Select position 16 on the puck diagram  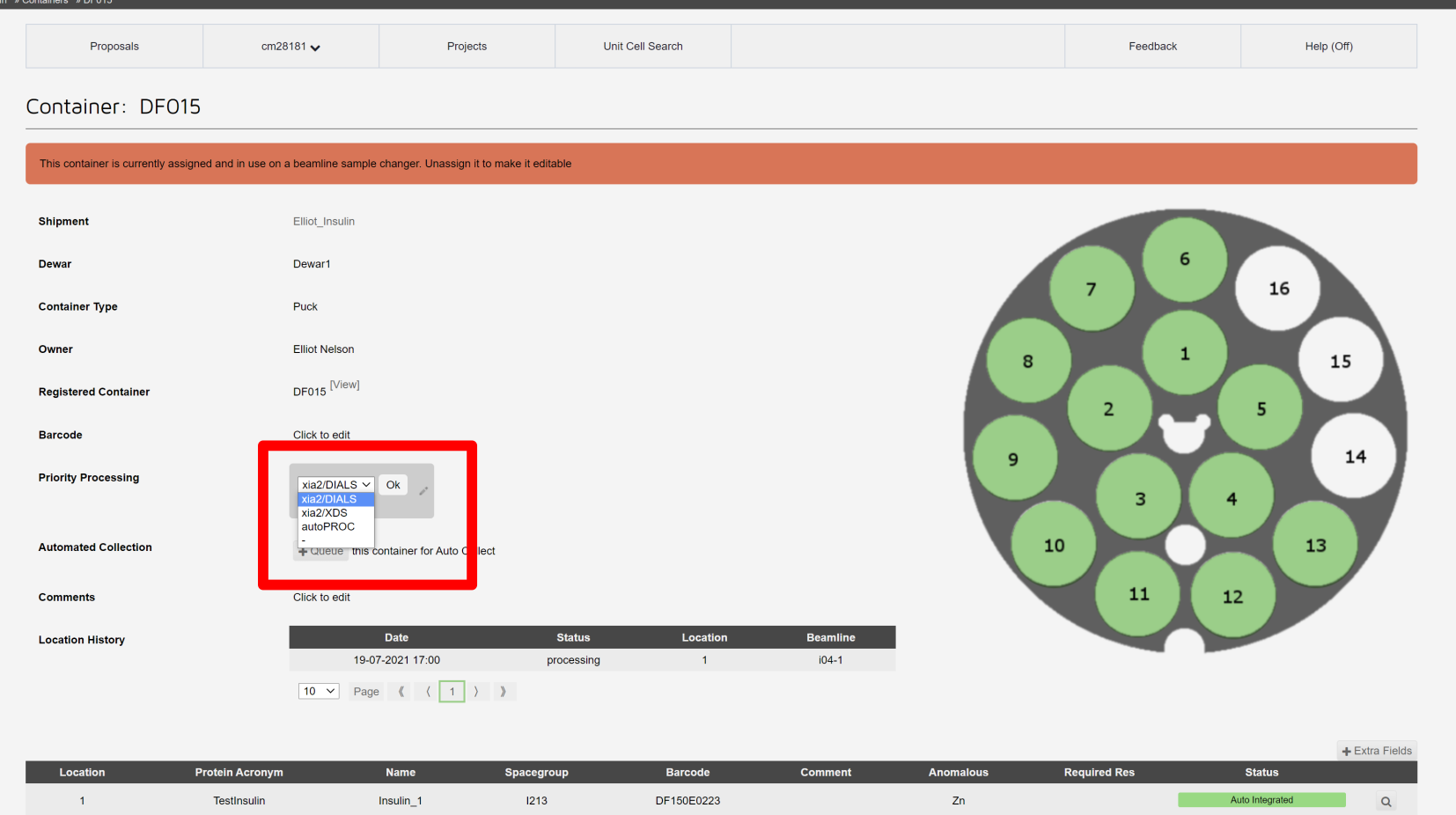tap(1278, 288)
